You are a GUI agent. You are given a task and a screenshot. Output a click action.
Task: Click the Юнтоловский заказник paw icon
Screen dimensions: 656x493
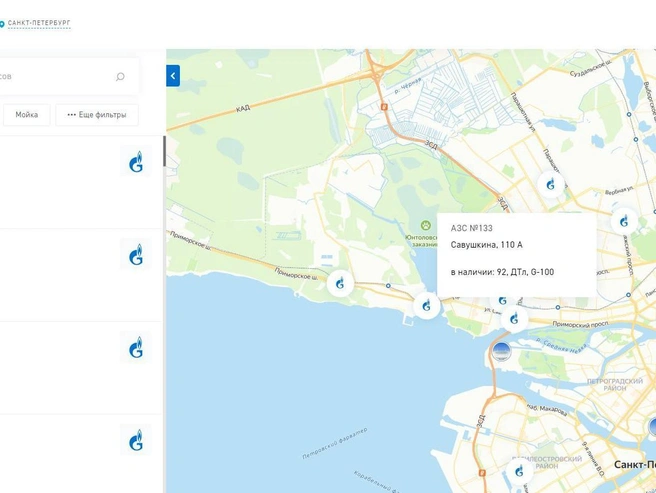(425, 226)
